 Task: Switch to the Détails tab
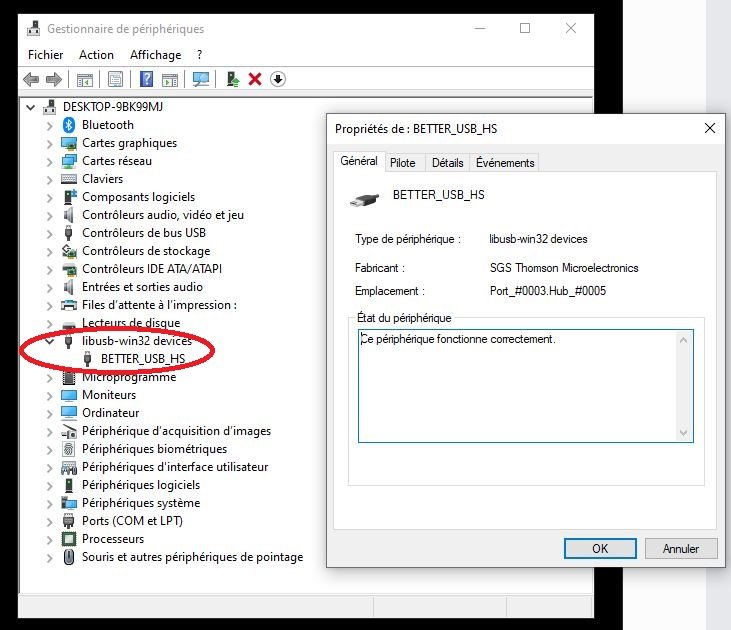tap(448, 163)
